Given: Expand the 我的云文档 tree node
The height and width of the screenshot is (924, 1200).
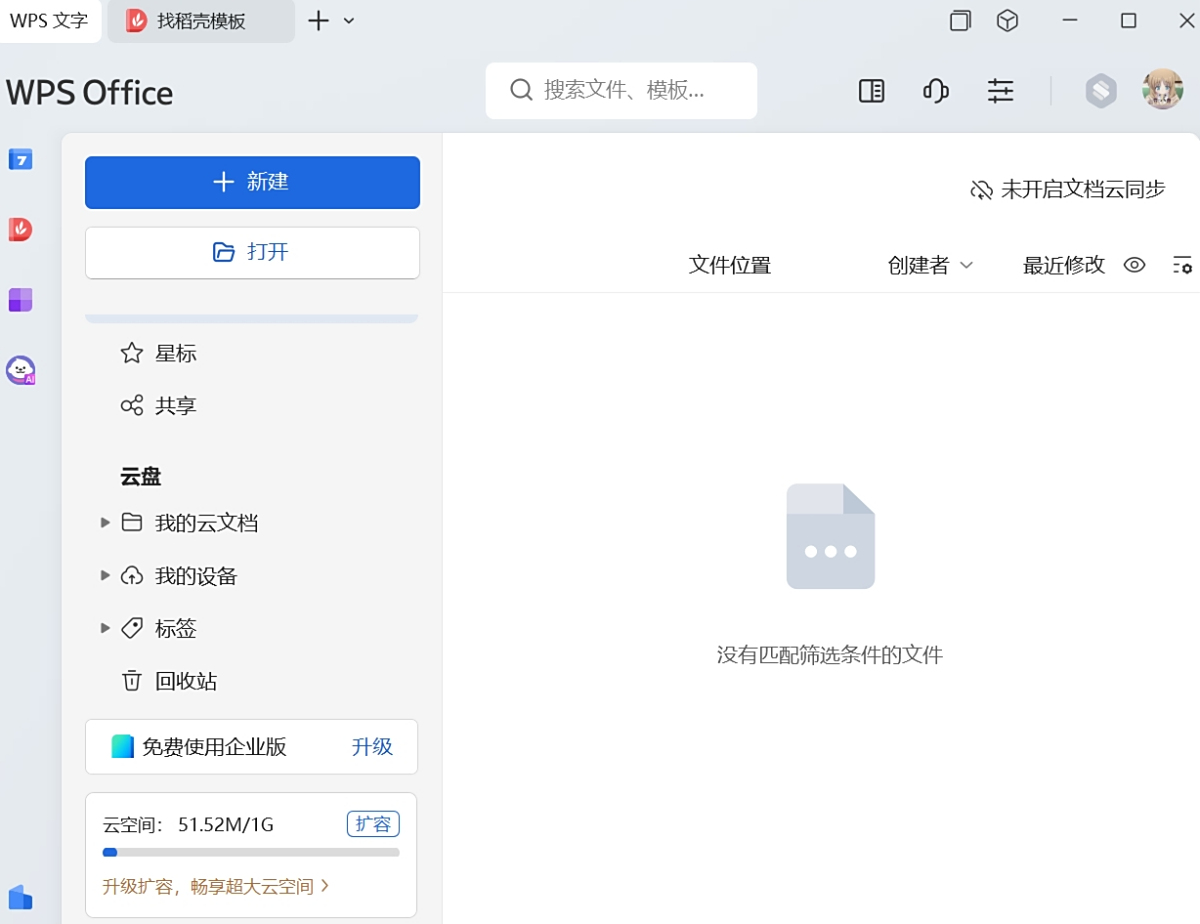Looking at the screenshot, I should 105,522.
